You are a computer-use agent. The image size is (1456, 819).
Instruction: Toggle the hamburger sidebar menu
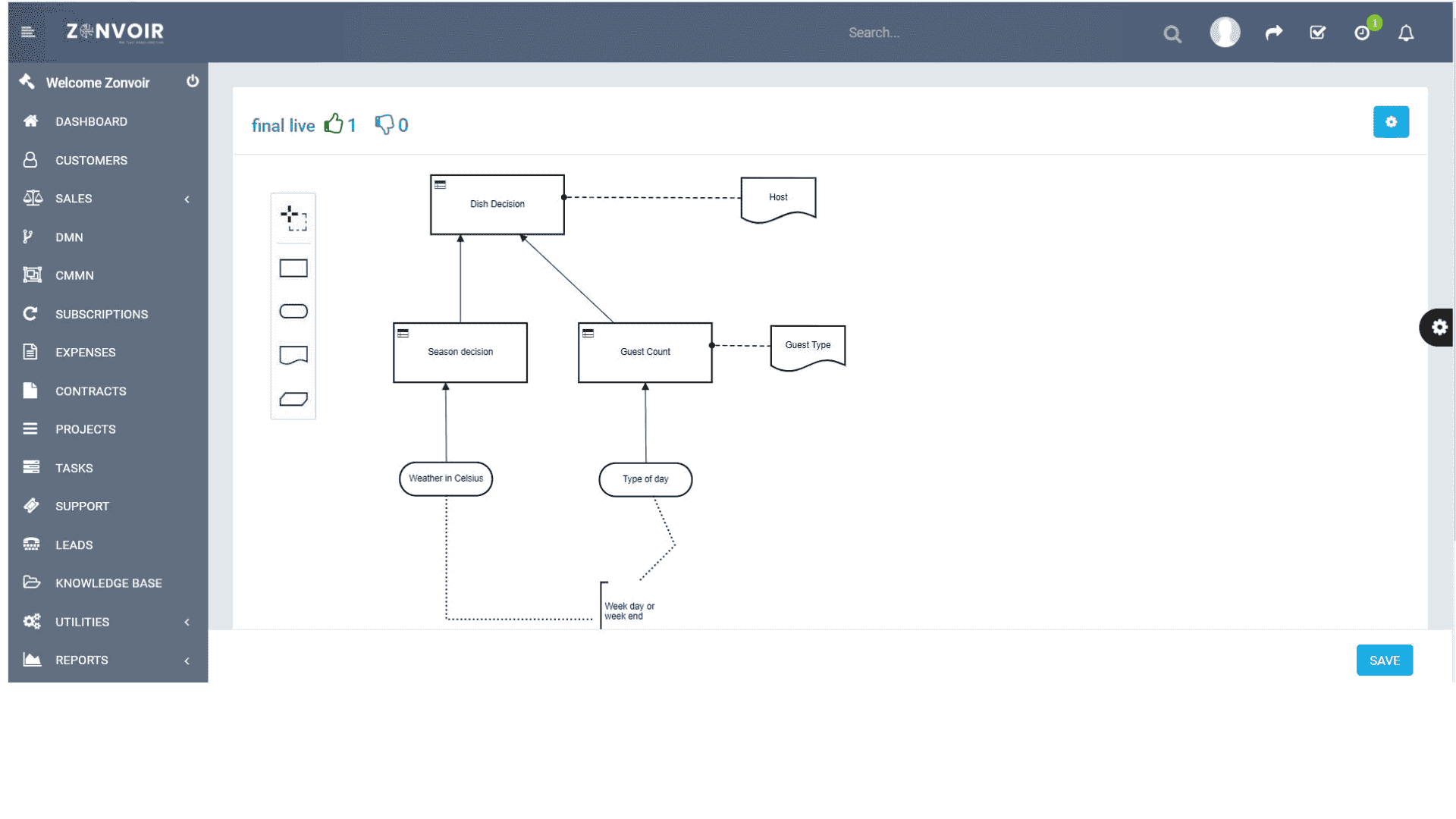coord(28,32)
